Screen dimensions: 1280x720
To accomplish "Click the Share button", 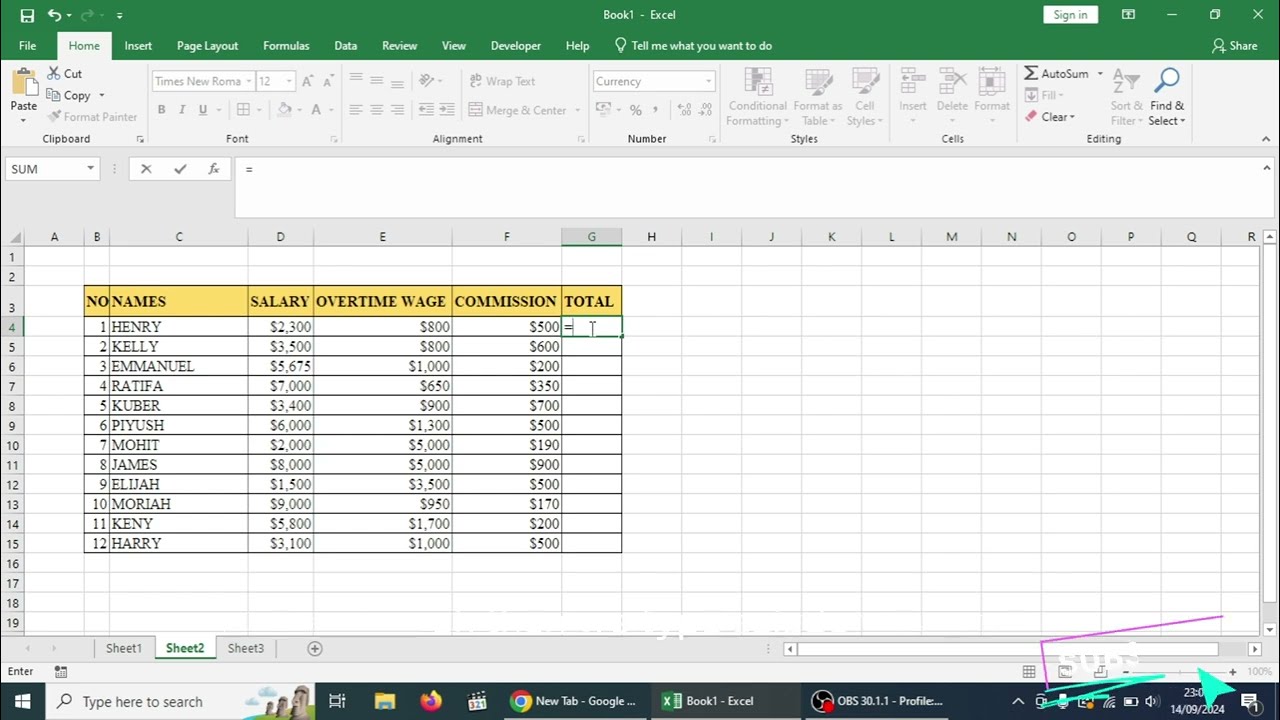I will point(1235,46).
